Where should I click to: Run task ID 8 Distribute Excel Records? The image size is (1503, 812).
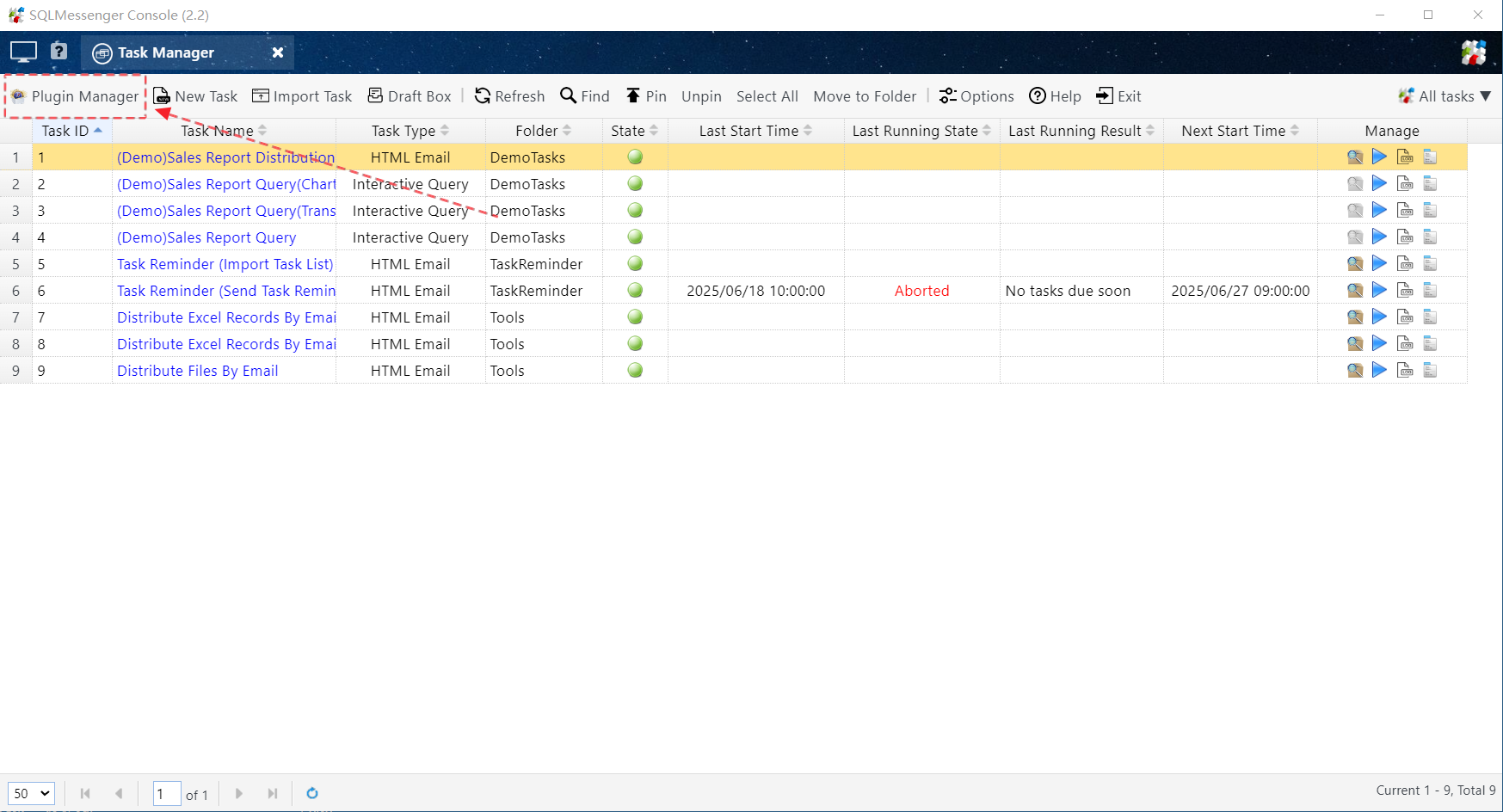pyautogui.click(x=1379, y=343)
